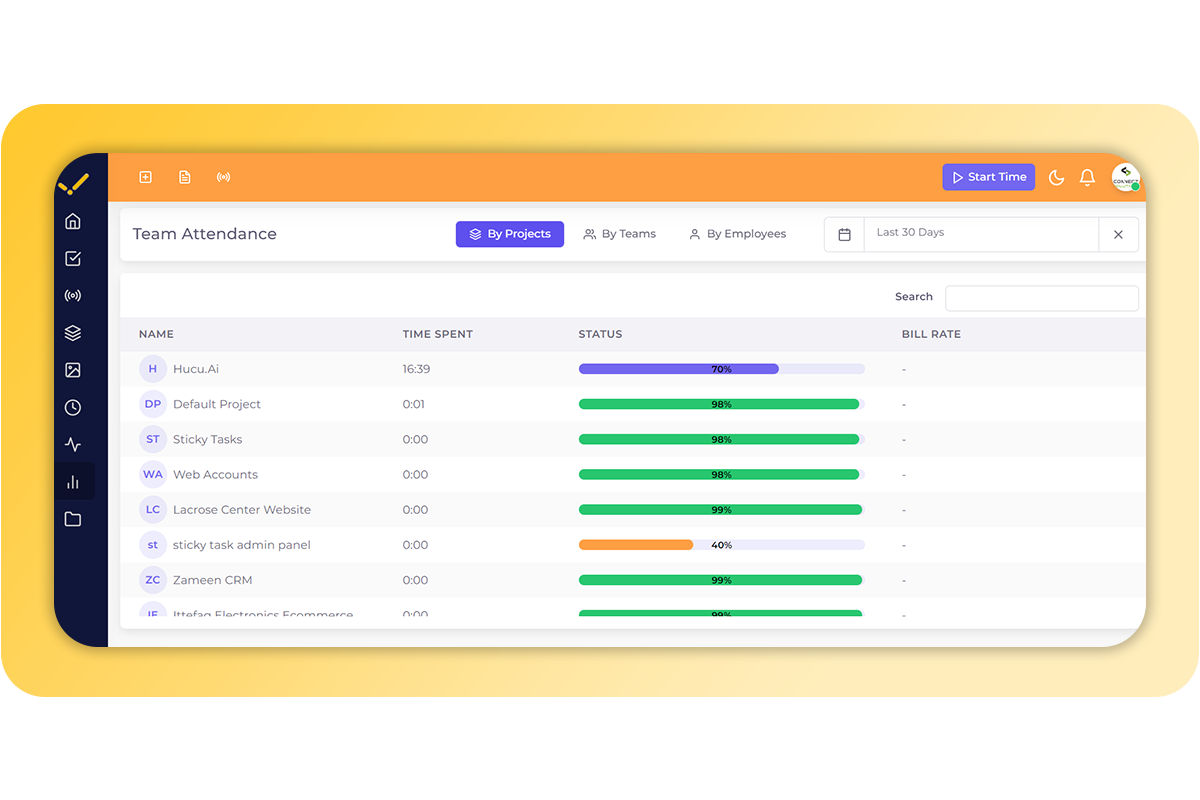Click the Start Time button
Viewport: 1200px width, 800px height.
pos(988,176)
